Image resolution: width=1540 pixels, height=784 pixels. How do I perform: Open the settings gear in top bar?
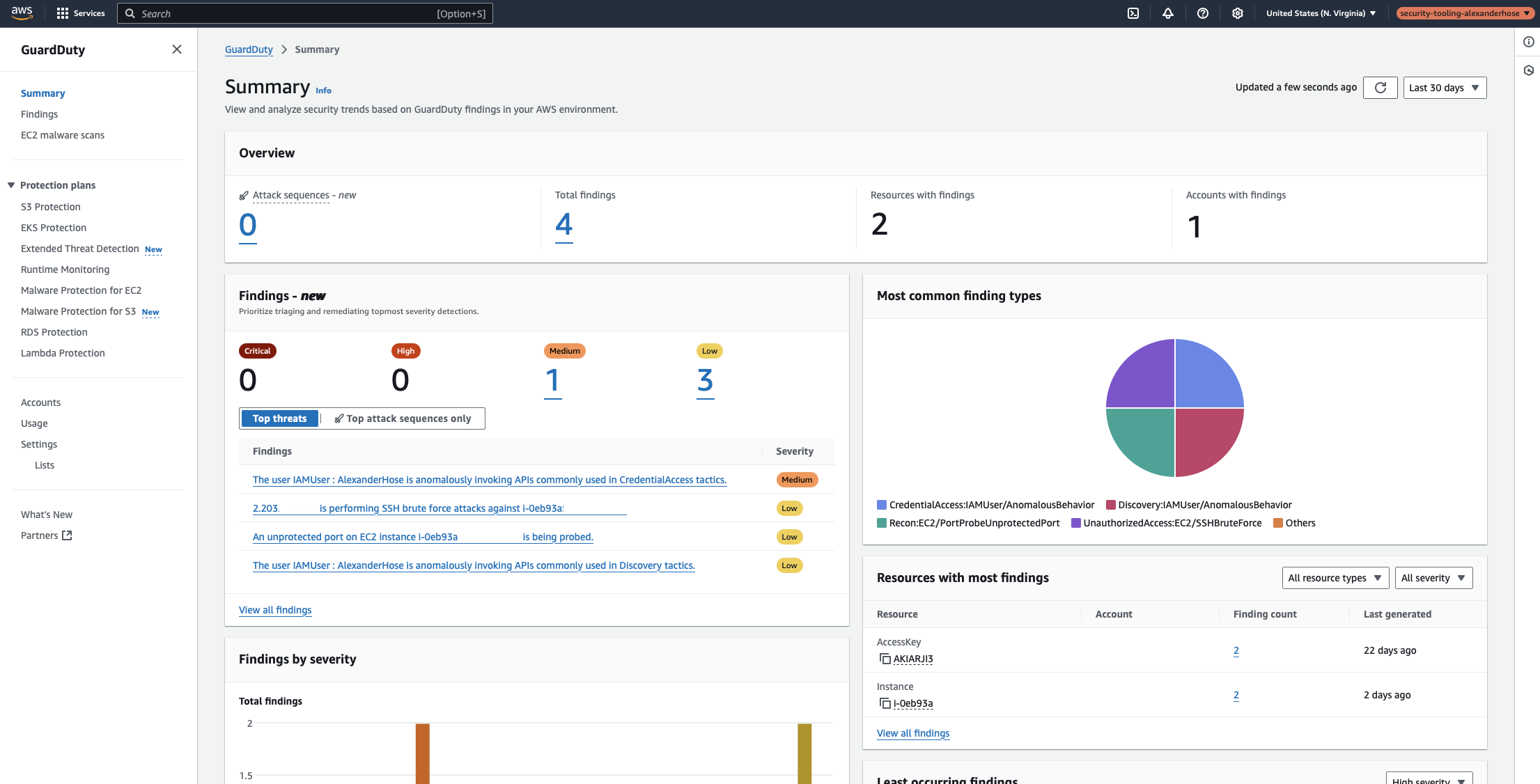point(1238,13)
